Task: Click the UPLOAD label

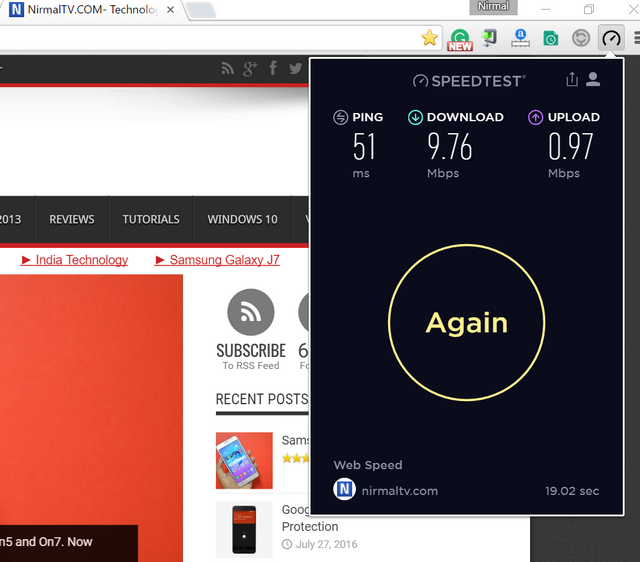Action: [x=573, y=117]
